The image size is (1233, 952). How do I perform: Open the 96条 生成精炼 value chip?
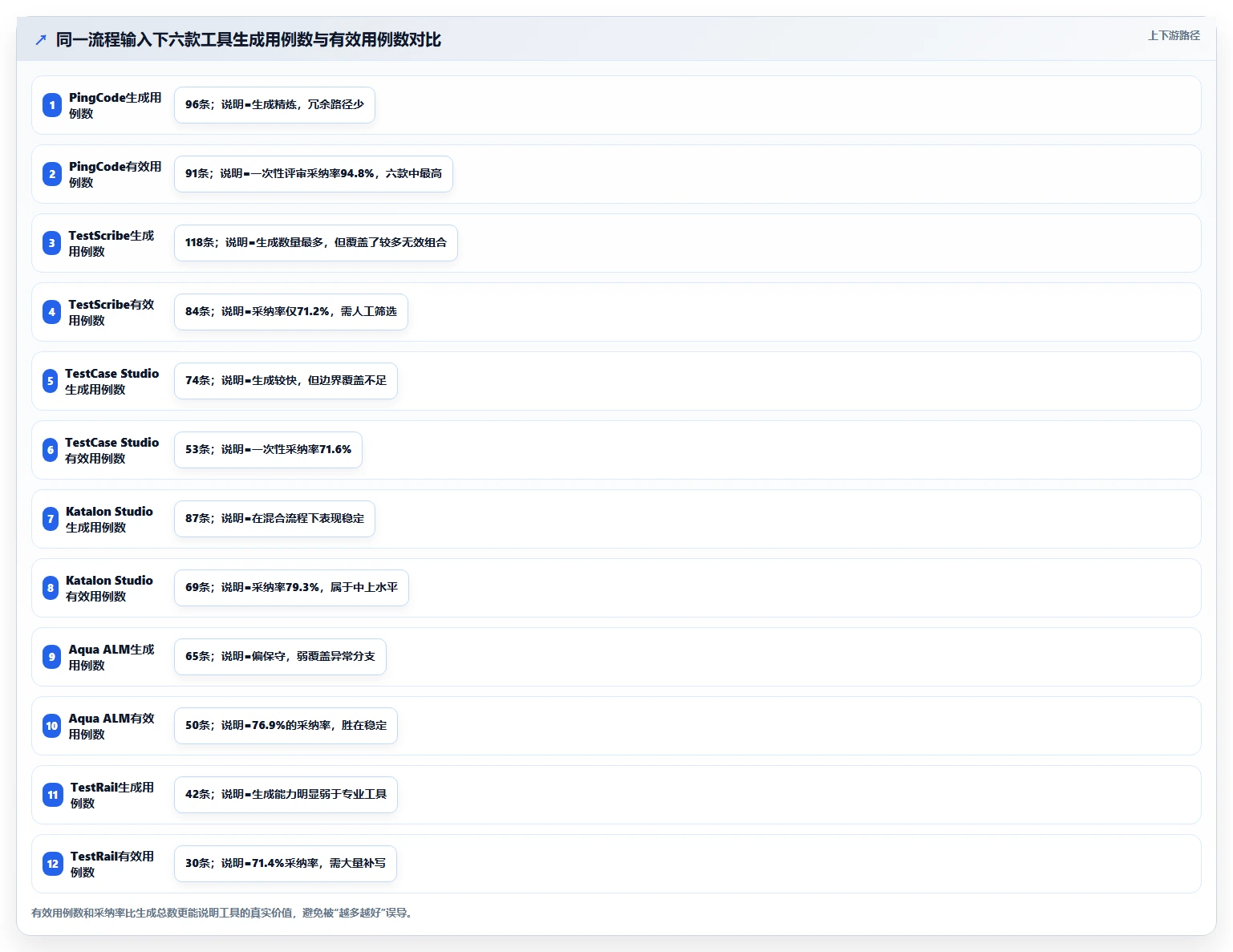tap(274, 105)
